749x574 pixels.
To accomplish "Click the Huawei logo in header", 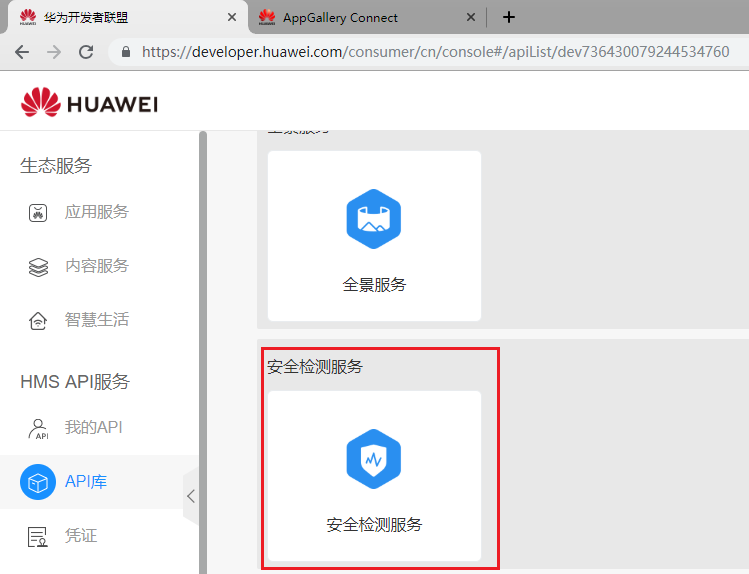I will click(89, 103).
